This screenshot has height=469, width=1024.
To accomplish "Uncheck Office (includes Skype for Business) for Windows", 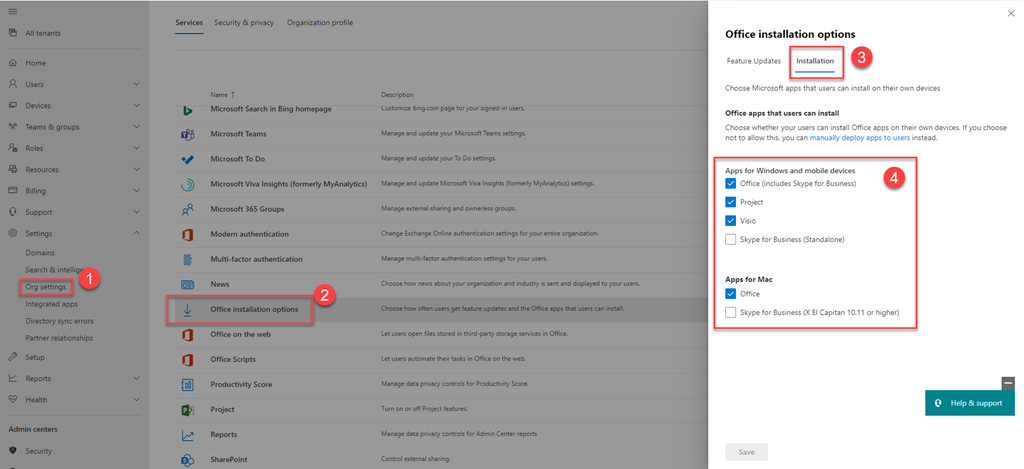I will [730, 184].
